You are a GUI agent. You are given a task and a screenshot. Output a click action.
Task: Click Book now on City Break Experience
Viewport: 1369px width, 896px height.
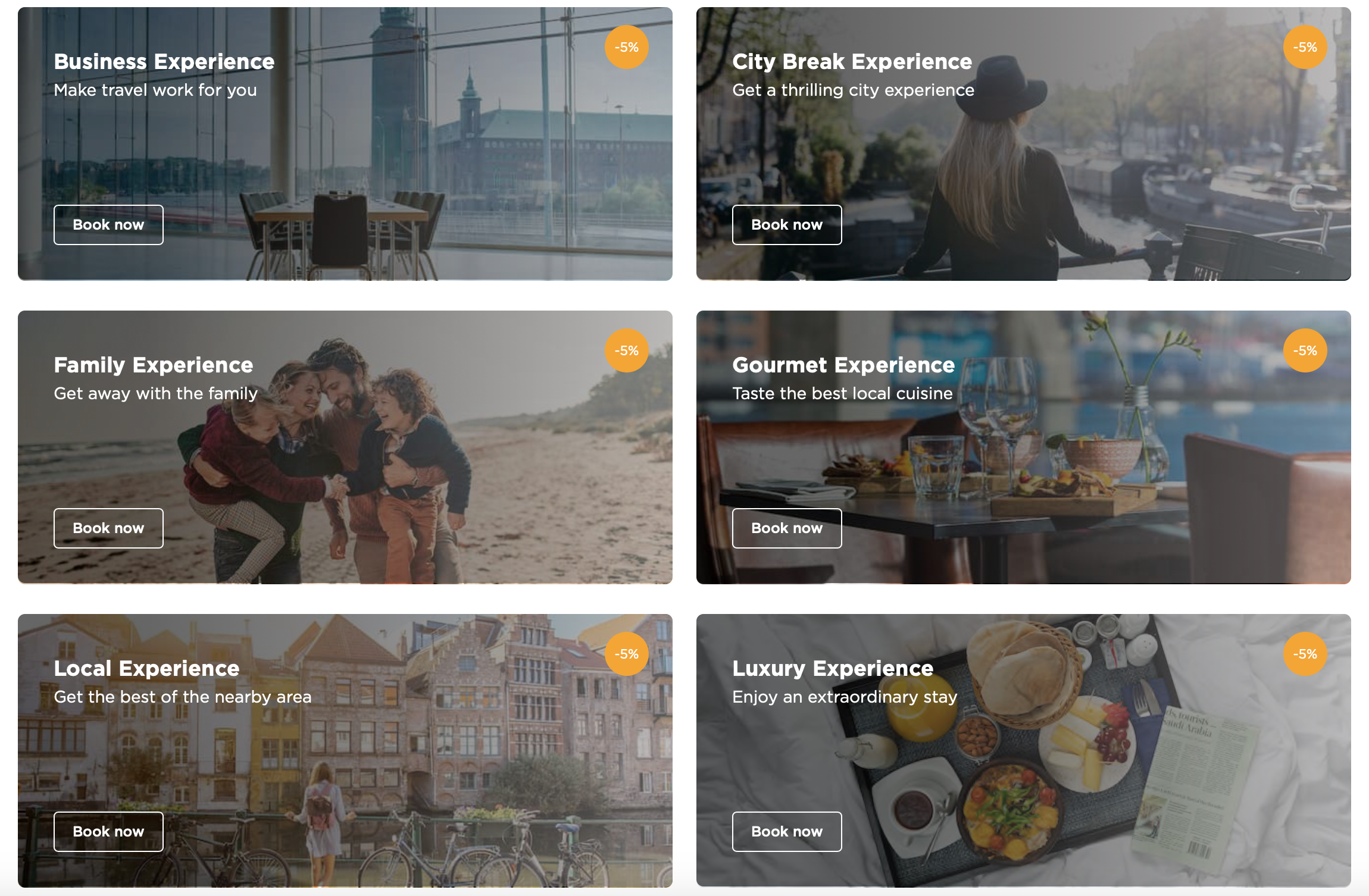point(787,225)
